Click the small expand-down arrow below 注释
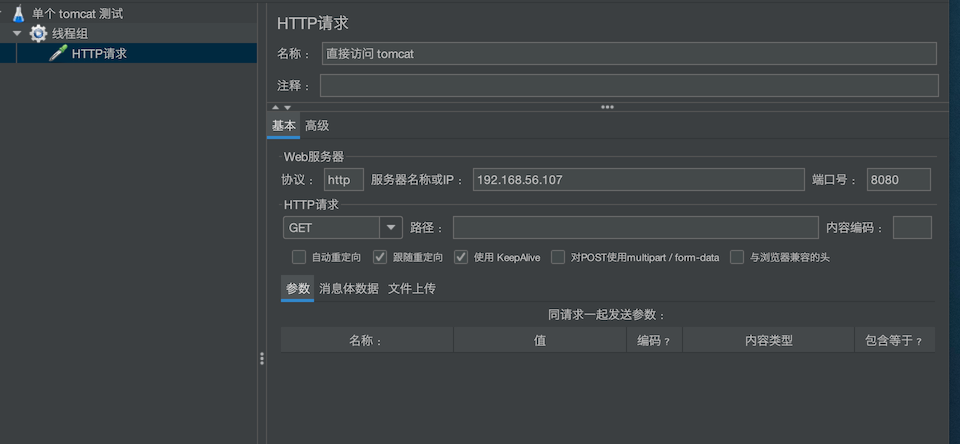The image size is (960, 444). [x=288, y=107]
